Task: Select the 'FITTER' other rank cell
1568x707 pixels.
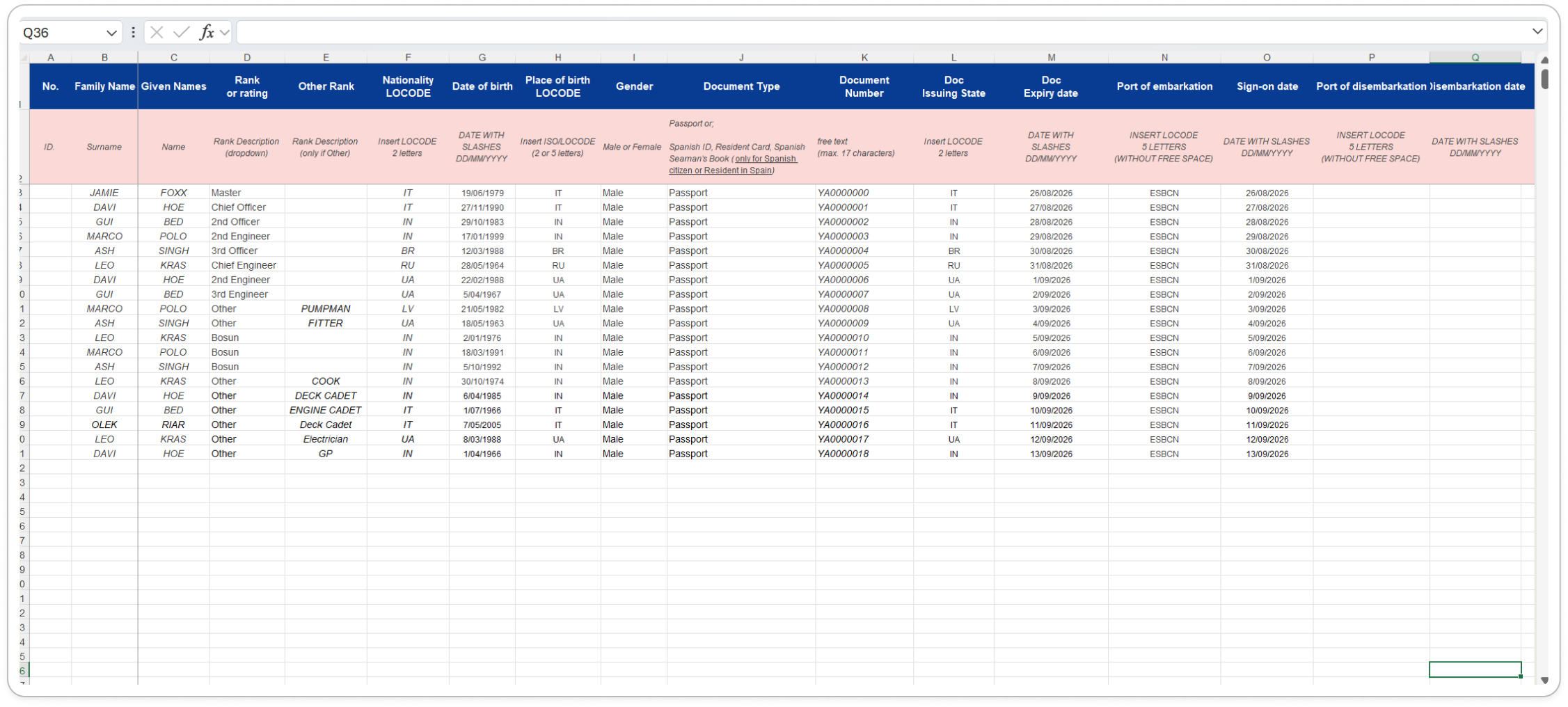Action: click(x=326, y=324)
